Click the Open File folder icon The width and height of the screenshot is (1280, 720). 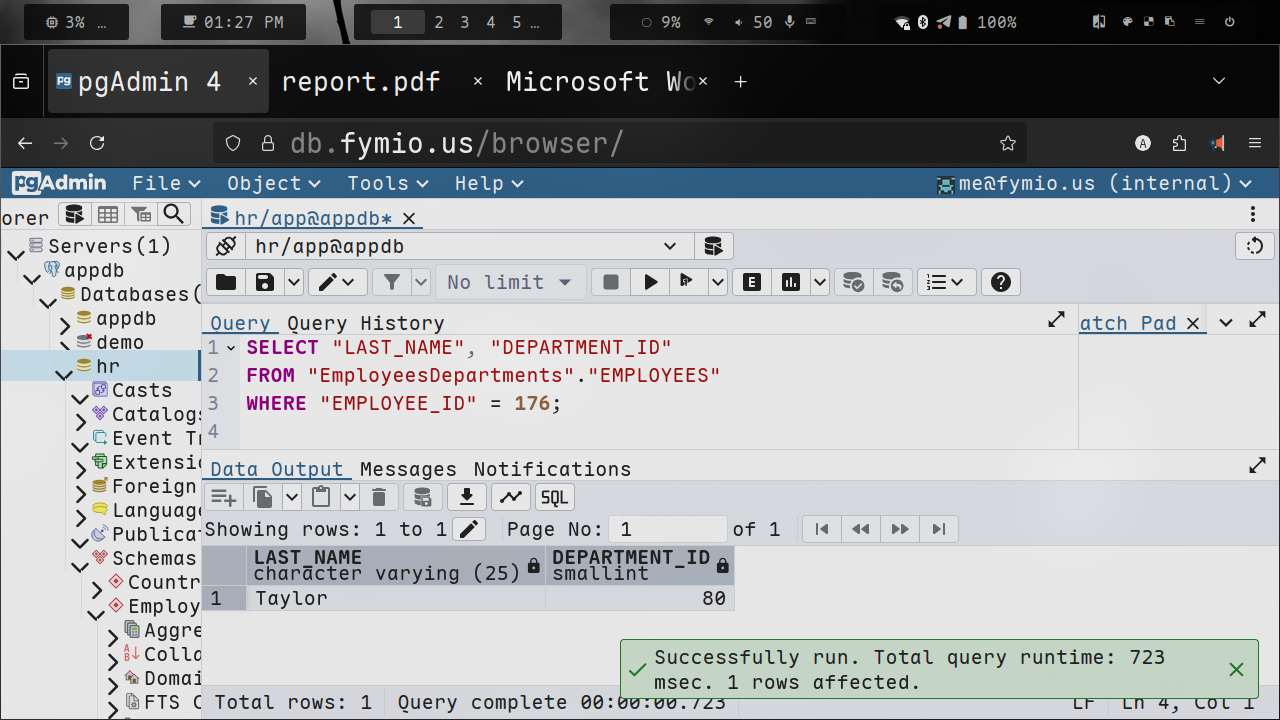pyautogui.click(x=226, y=282)
